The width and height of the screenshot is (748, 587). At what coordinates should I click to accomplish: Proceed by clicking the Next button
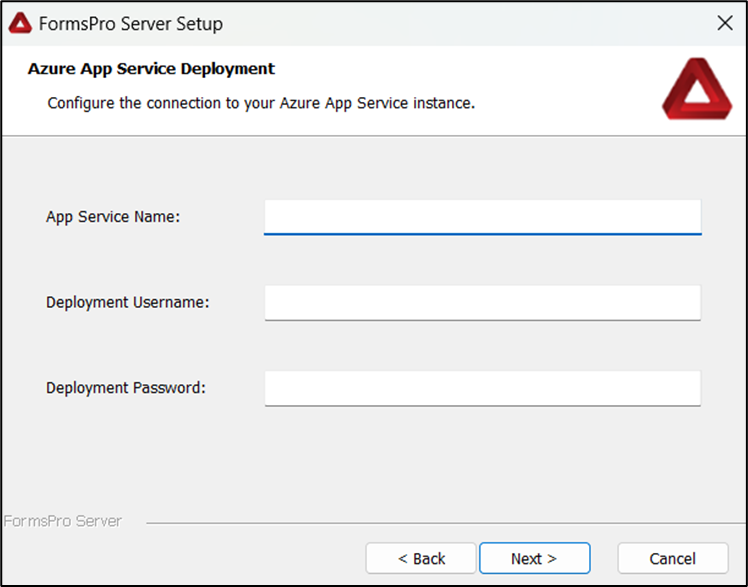click(534, 558)
